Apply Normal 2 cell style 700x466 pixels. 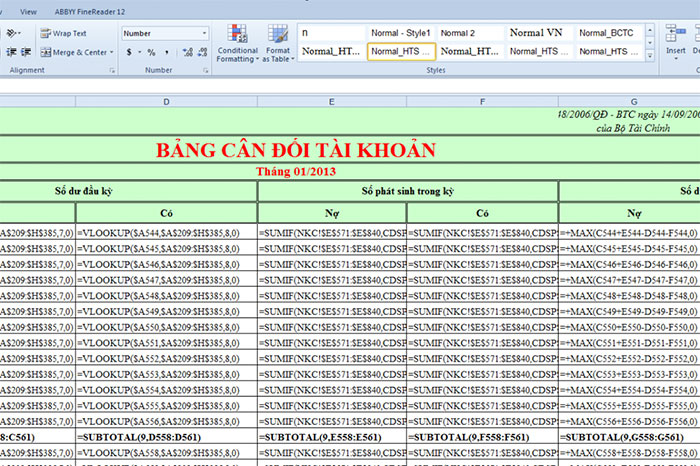coord(470,33)
